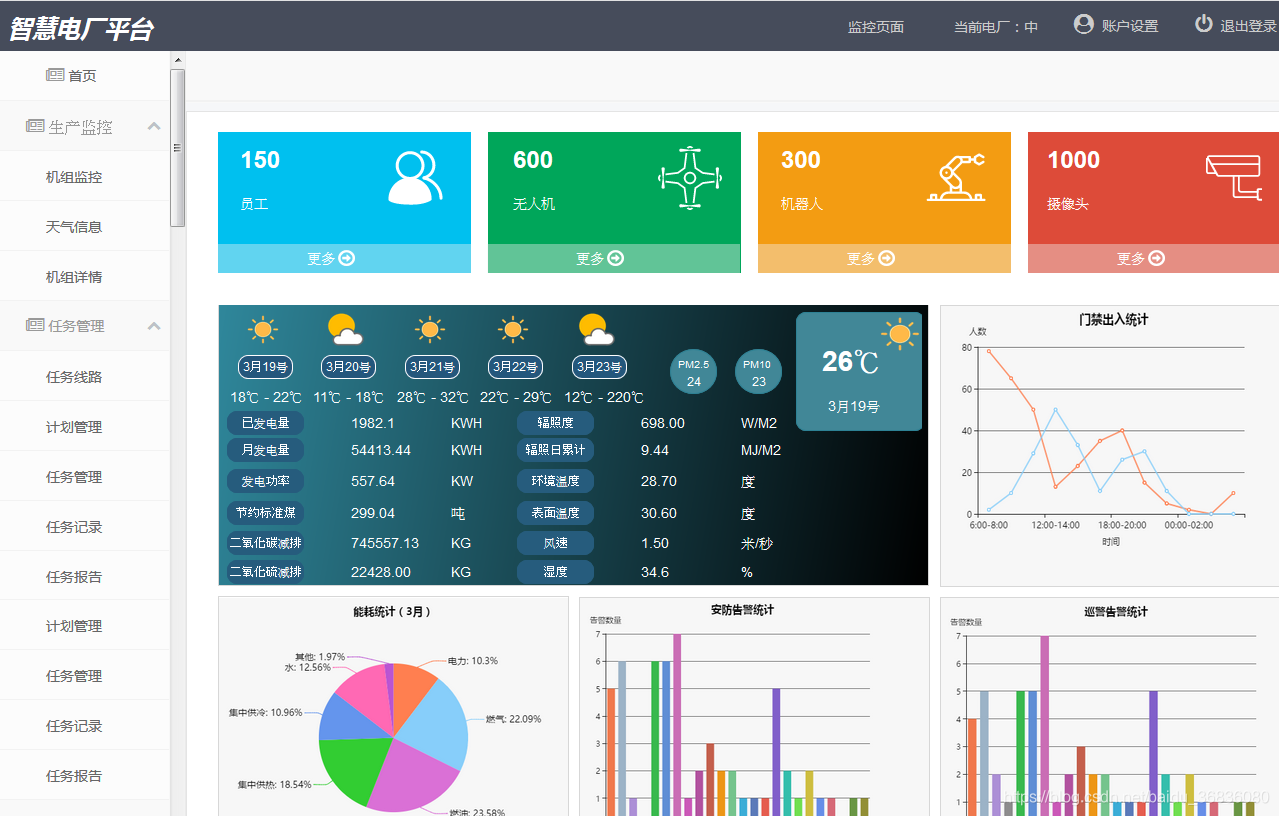Select the 3月22号 date pill

[x=515, y=367]
